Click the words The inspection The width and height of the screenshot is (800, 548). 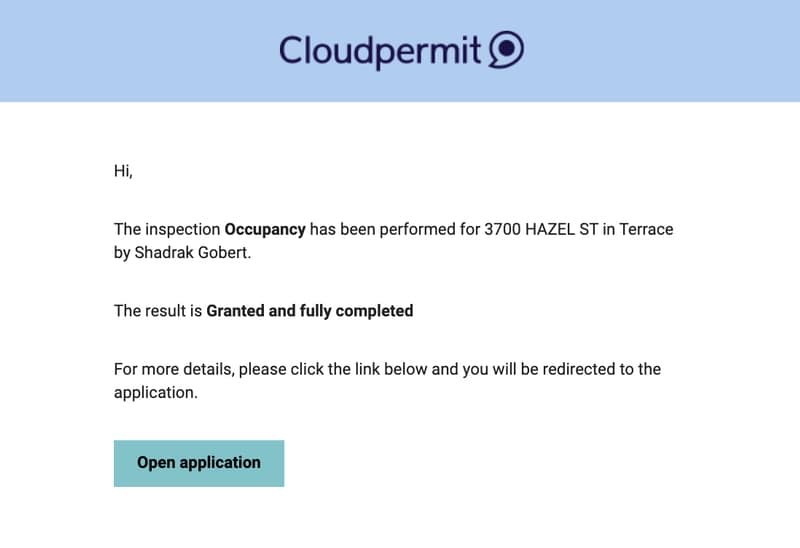(x=167, y=229)
